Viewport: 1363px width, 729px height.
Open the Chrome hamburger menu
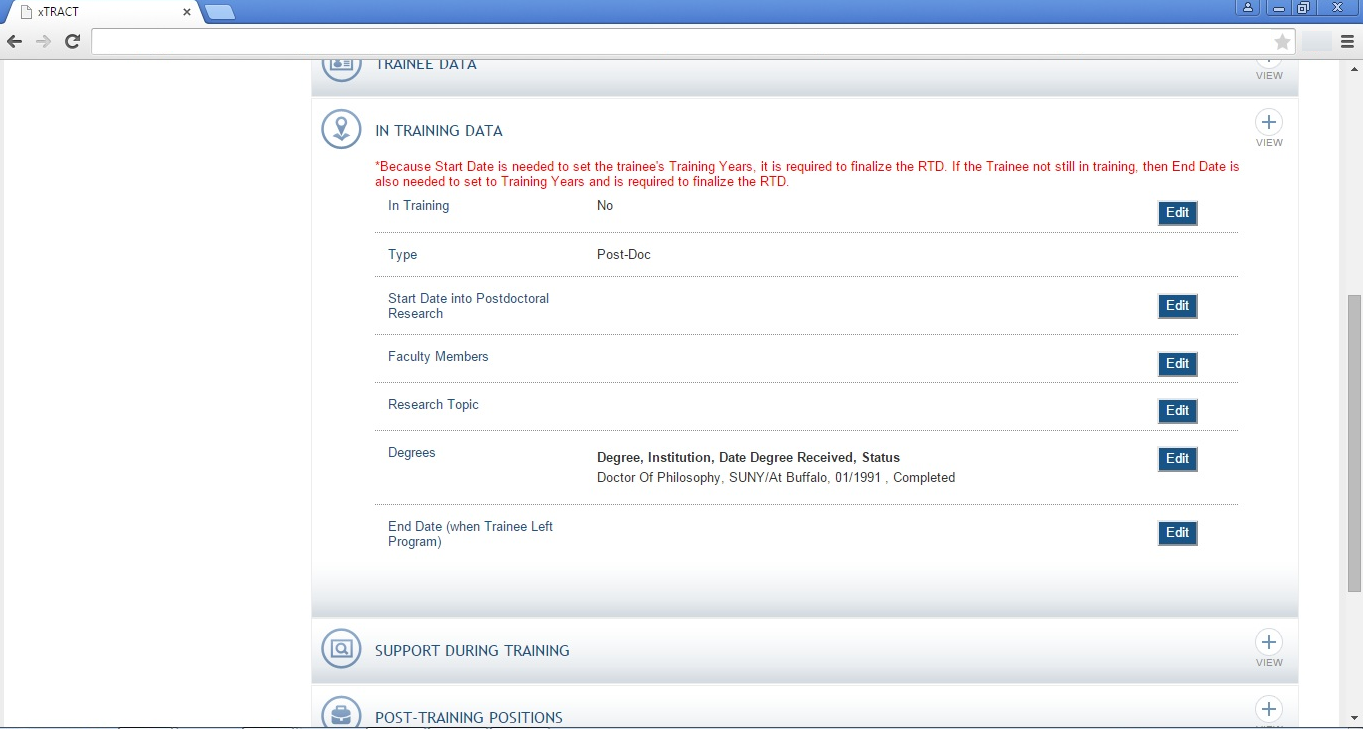1347,41
